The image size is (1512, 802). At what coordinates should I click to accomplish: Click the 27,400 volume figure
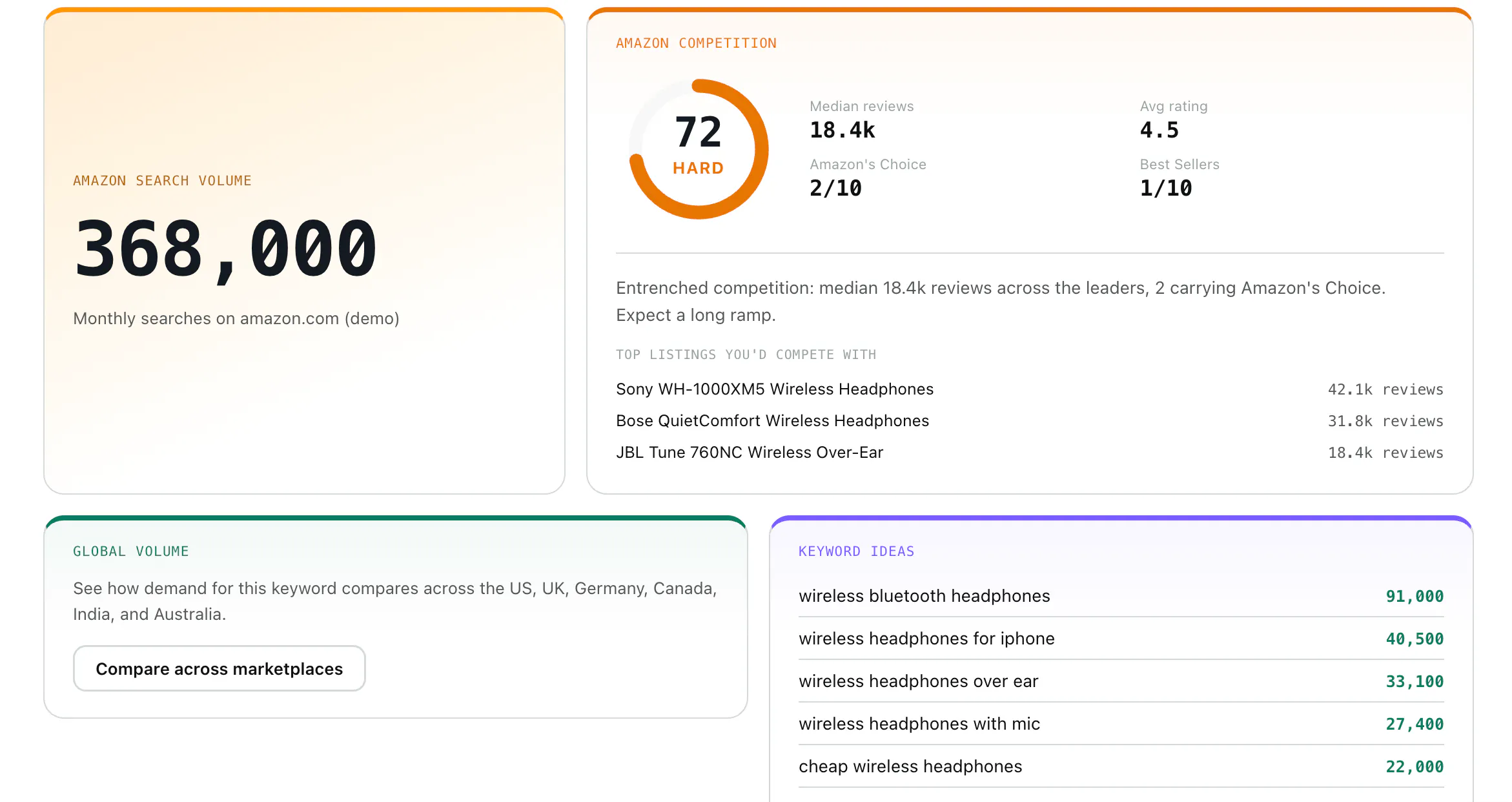[1415, 724]
